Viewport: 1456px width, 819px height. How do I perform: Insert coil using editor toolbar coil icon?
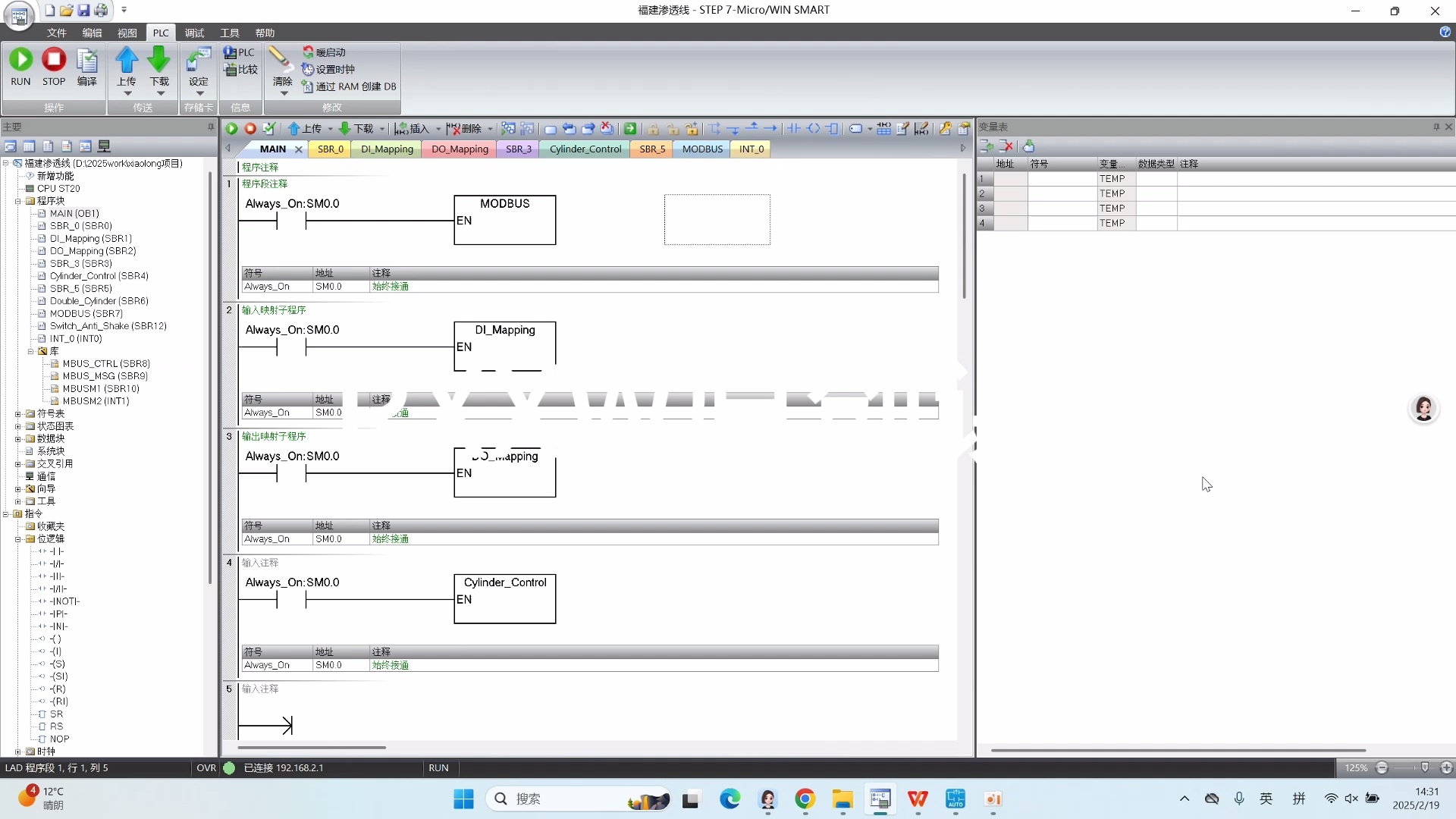point(813,129)
